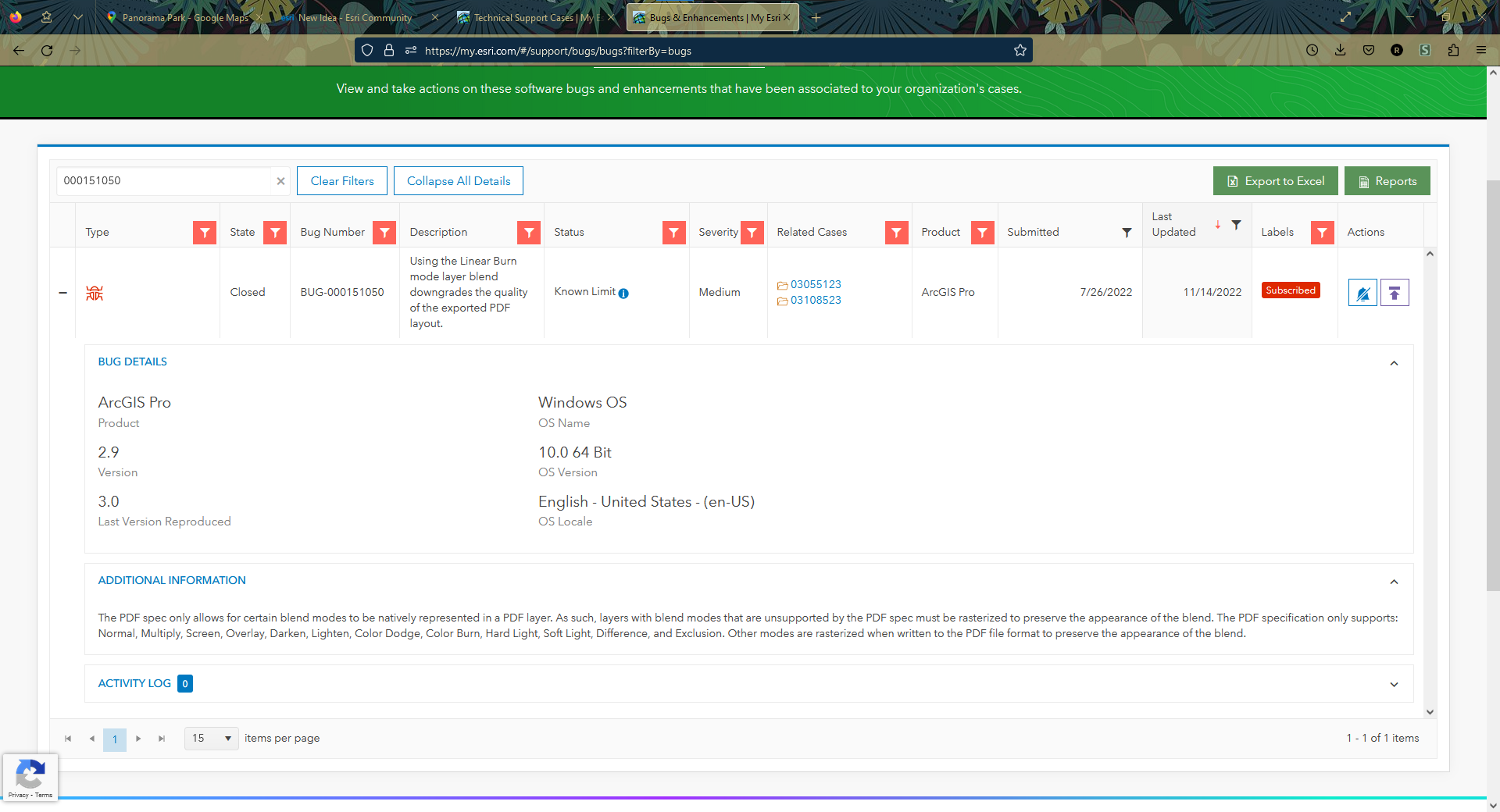
Task: Go to first page of results
Action: coord(68,739)
